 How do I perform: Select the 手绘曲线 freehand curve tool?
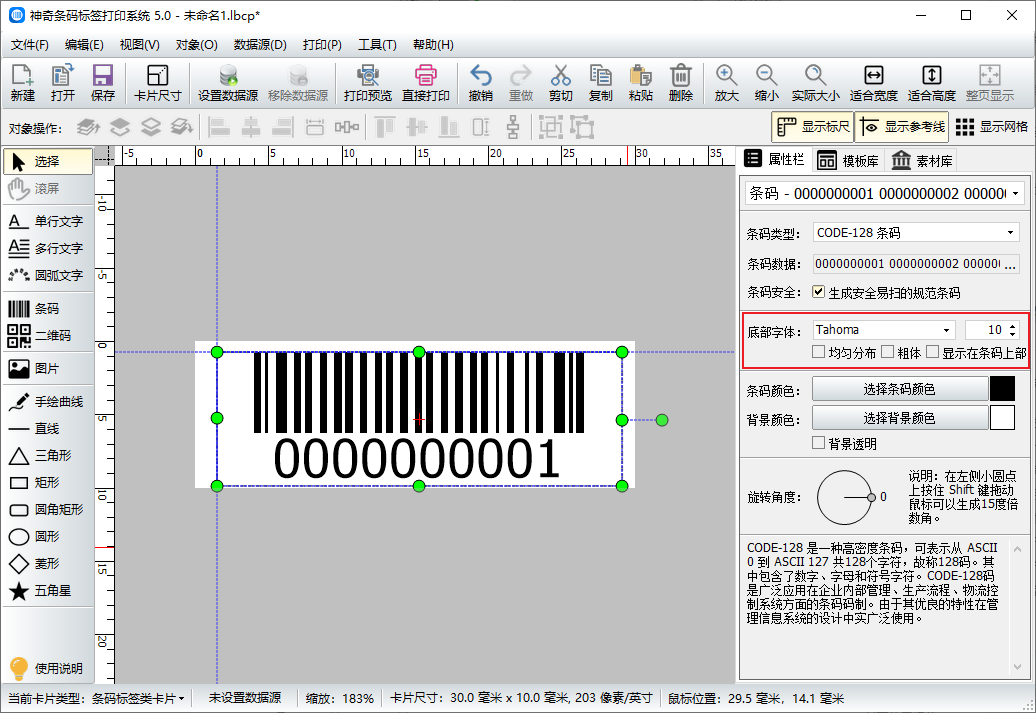pyautogui.click(x=48, y=402)
